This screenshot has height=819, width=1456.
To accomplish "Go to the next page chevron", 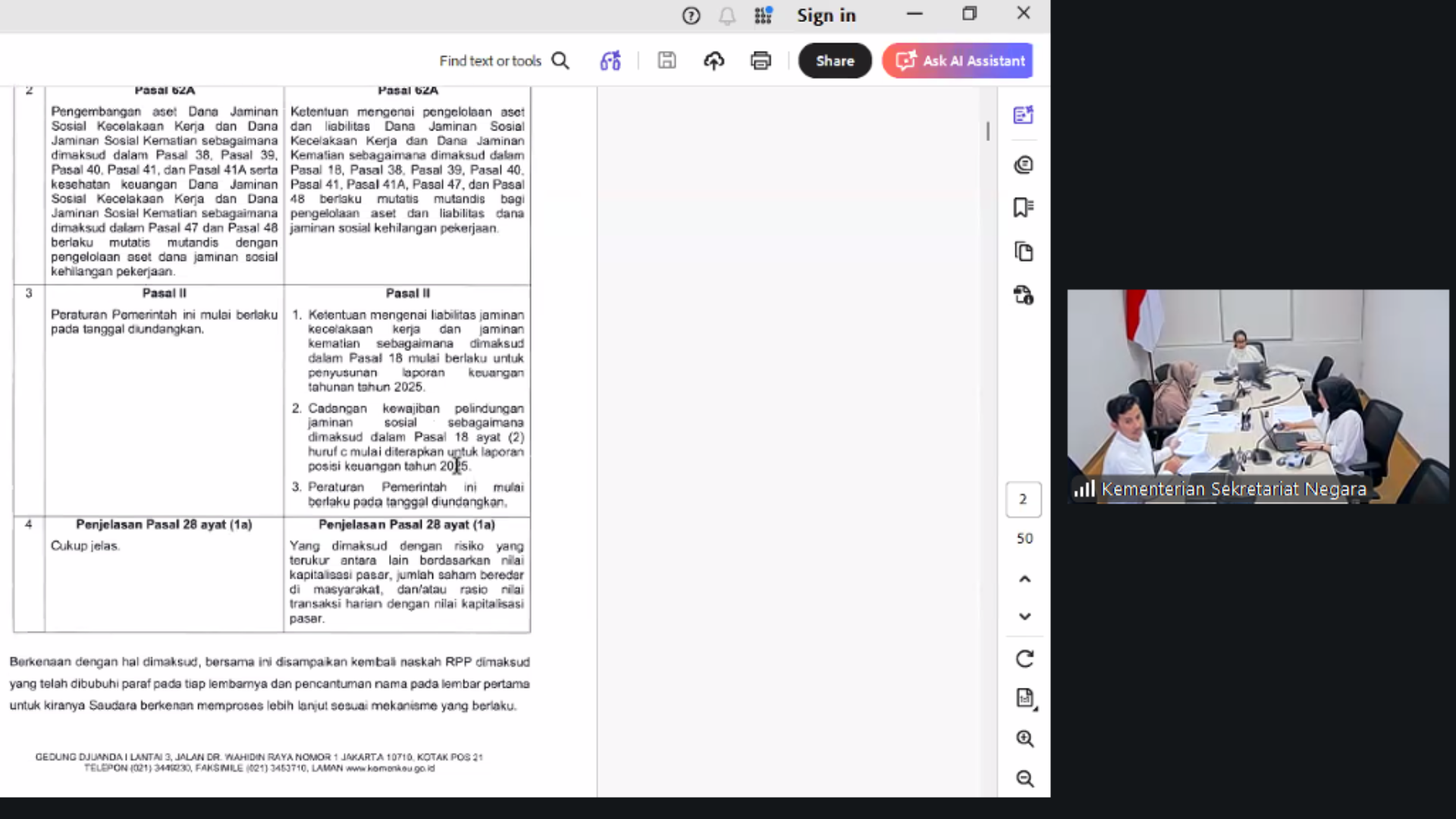I will point(1025,617).
